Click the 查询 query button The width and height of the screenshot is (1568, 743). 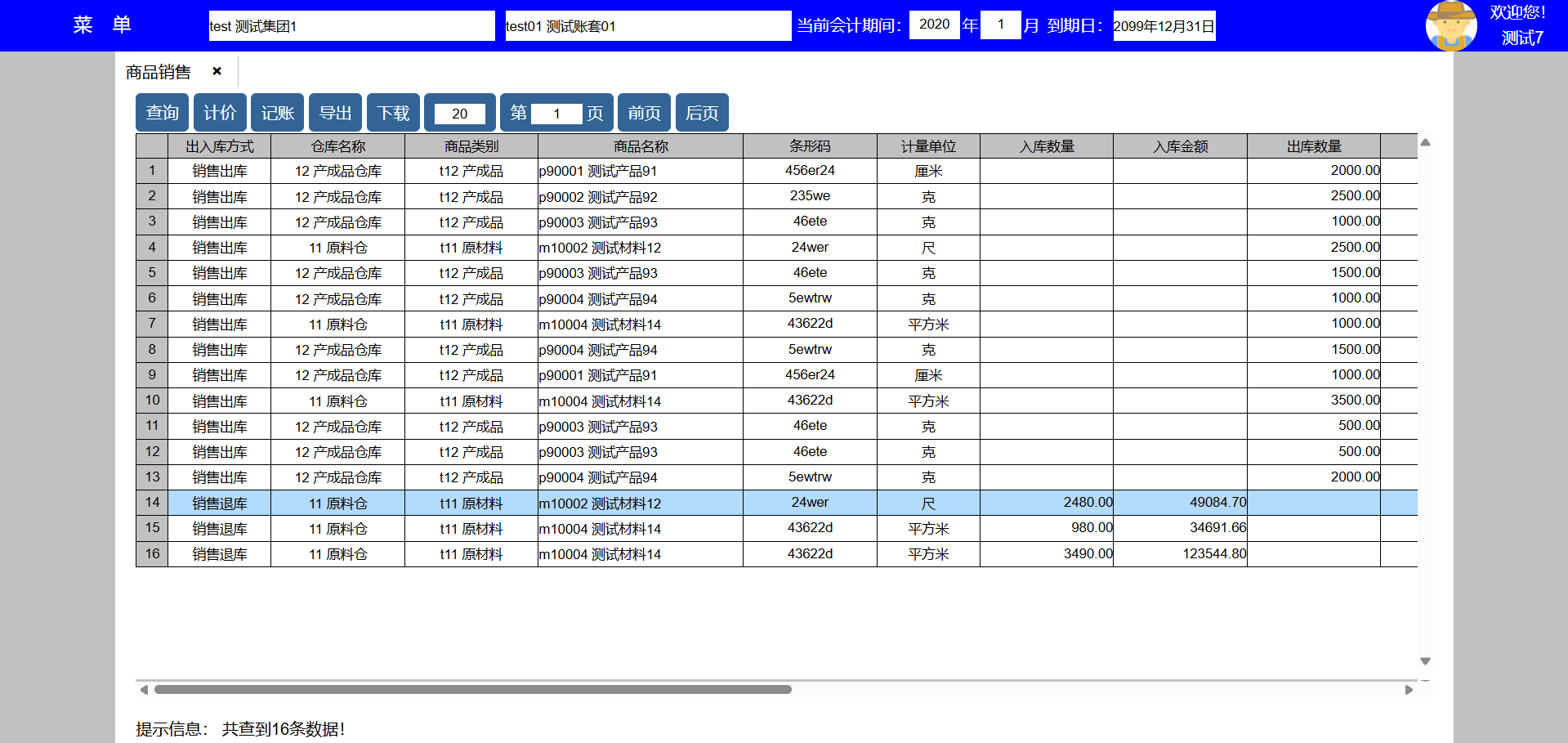[162, 113]
